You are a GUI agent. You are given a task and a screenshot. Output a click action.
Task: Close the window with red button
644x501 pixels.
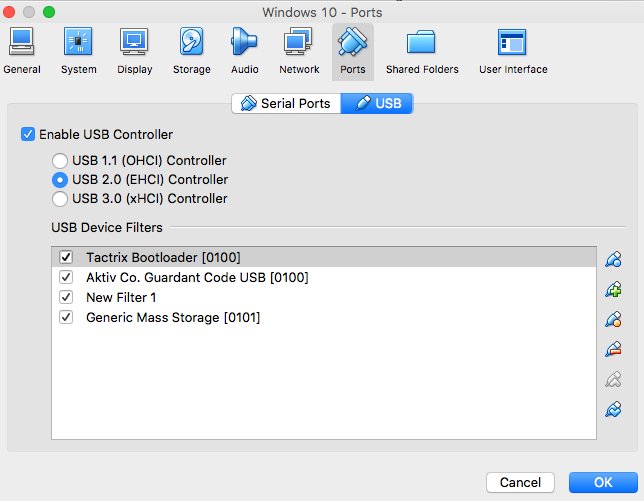click(9, 12)
